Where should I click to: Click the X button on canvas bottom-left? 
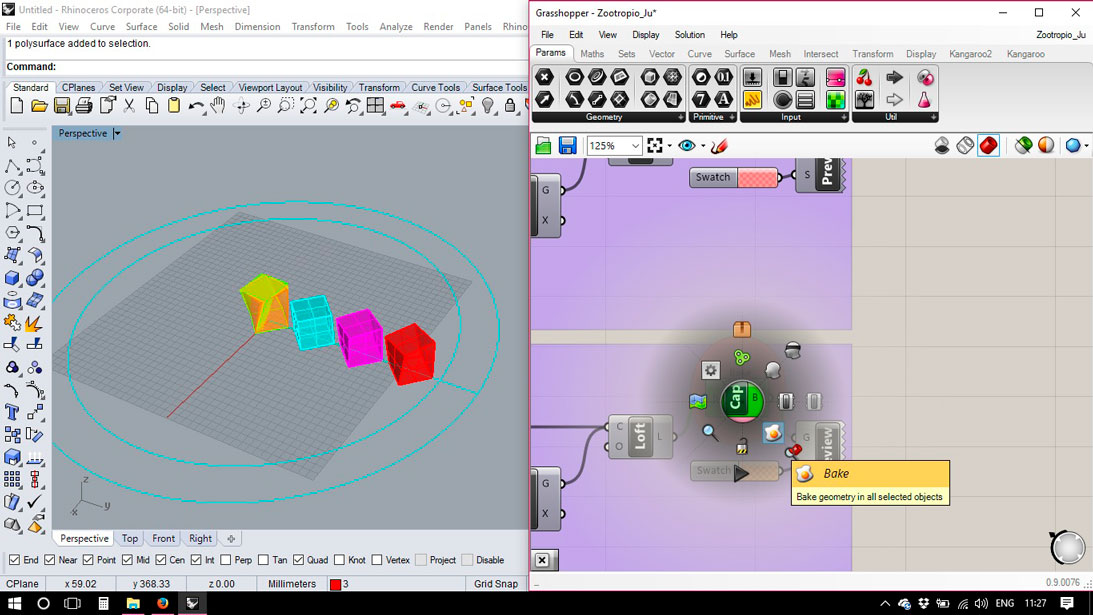(542, 560)
